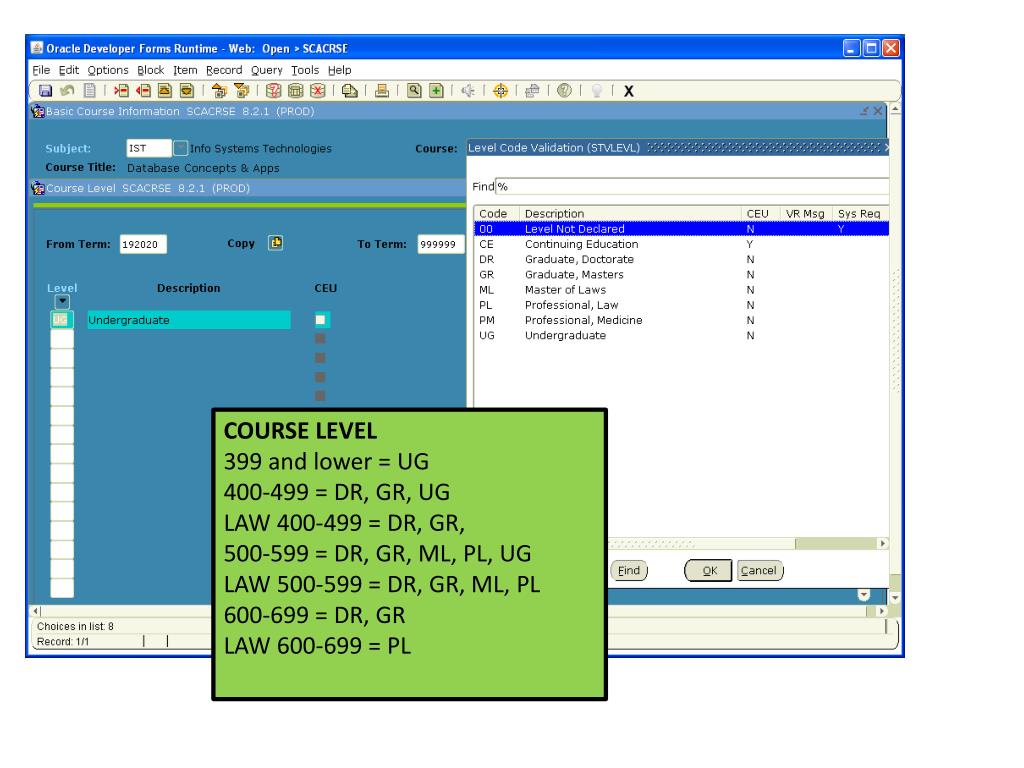Go to Next Record via toolbar icon
Screen dimensions: 1024x768
(187, 91)
